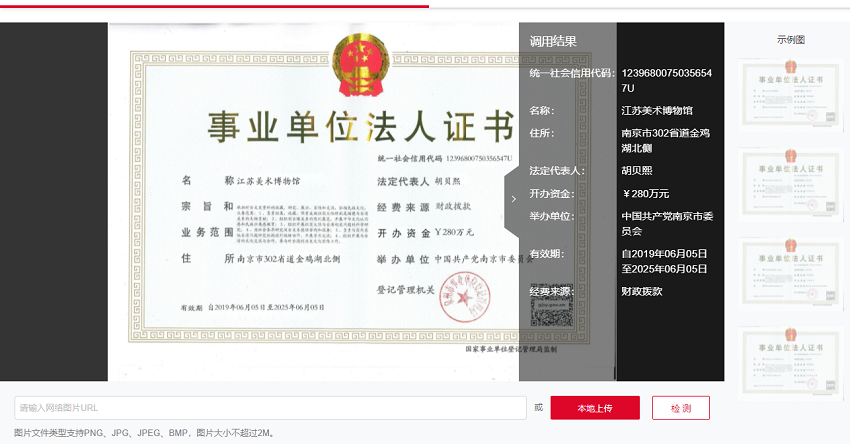Click the name value 江苏美术博物馆
The width and height of the screenshot is (850, 444).
[657, 111]
